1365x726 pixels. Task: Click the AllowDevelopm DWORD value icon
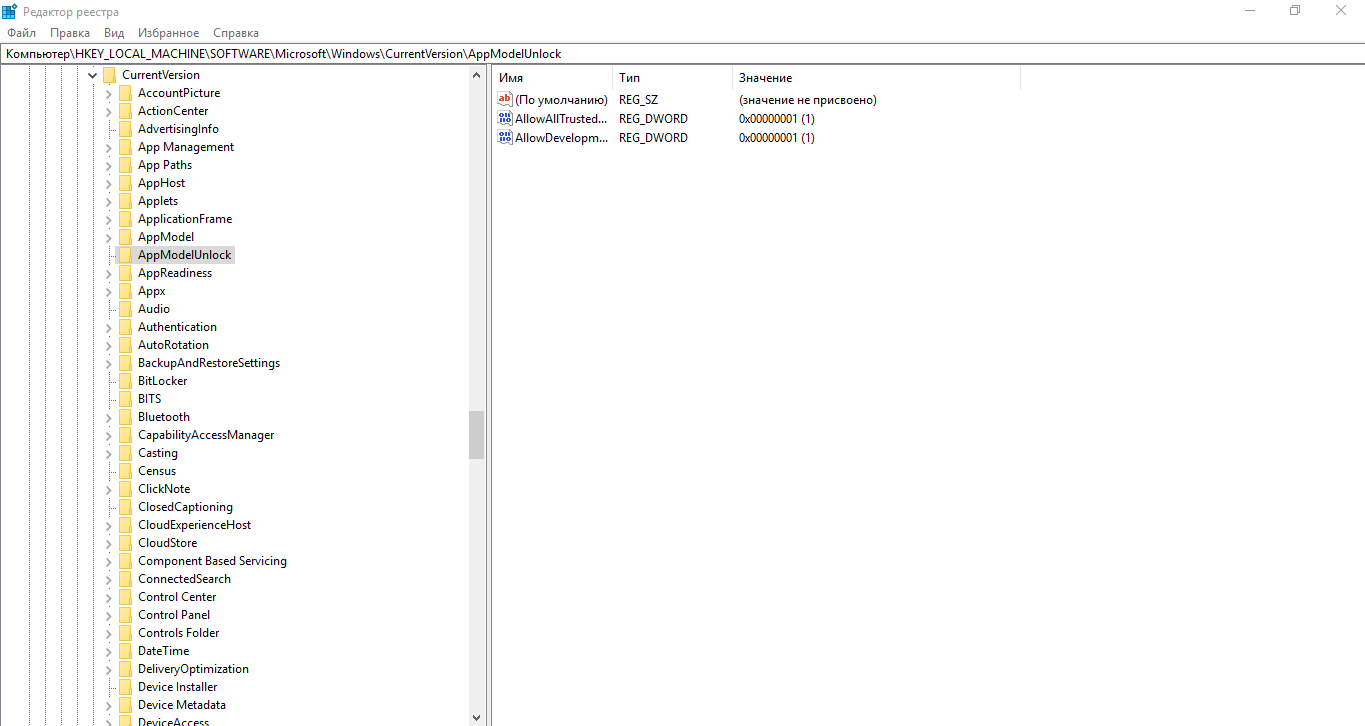tap(505, 138)
